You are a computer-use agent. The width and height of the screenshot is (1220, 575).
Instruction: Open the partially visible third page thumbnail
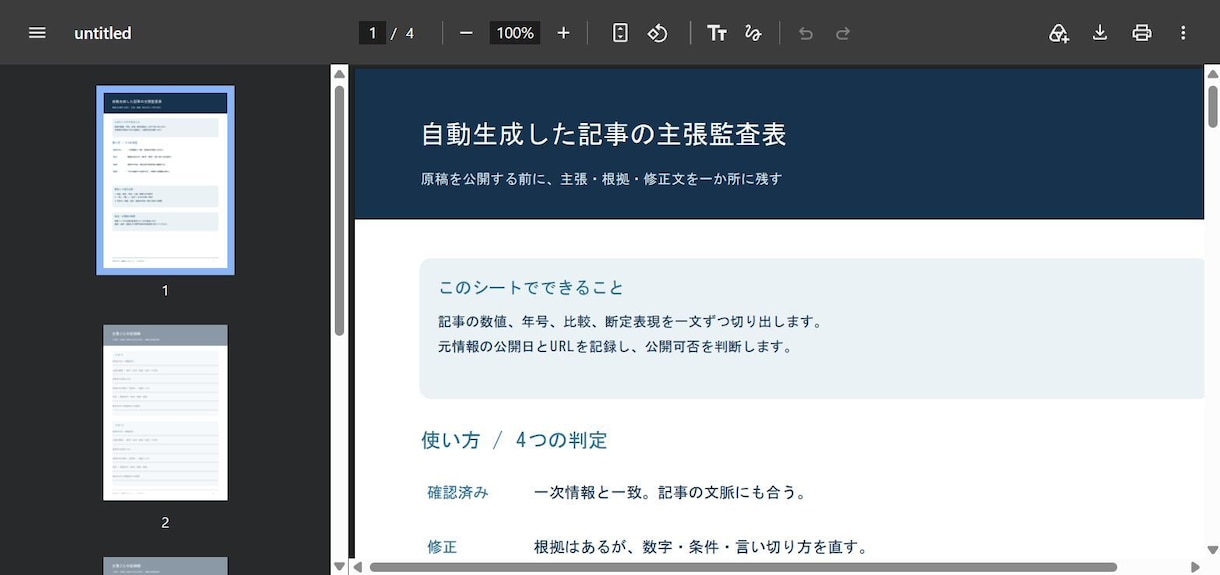click(x=165, y=566)
